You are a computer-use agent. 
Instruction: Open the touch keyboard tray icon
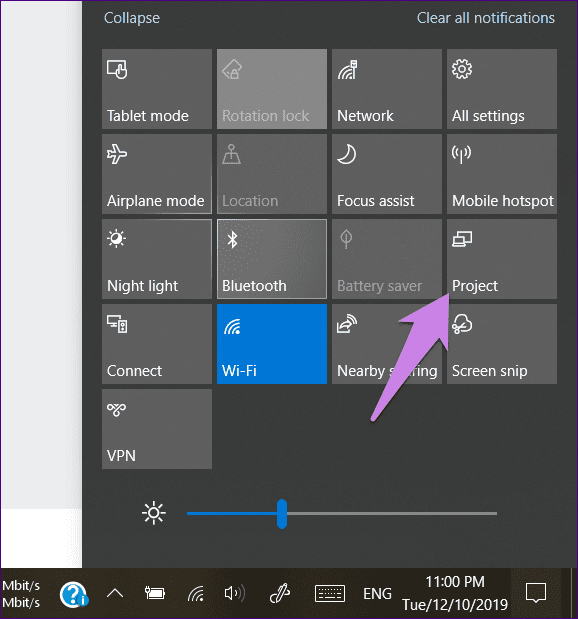click(330, 593)
